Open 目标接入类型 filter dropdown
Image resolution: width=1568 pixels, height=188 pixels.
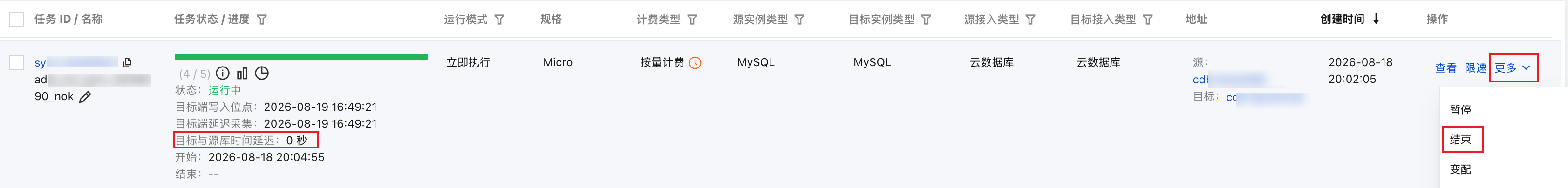[1147, 20]
